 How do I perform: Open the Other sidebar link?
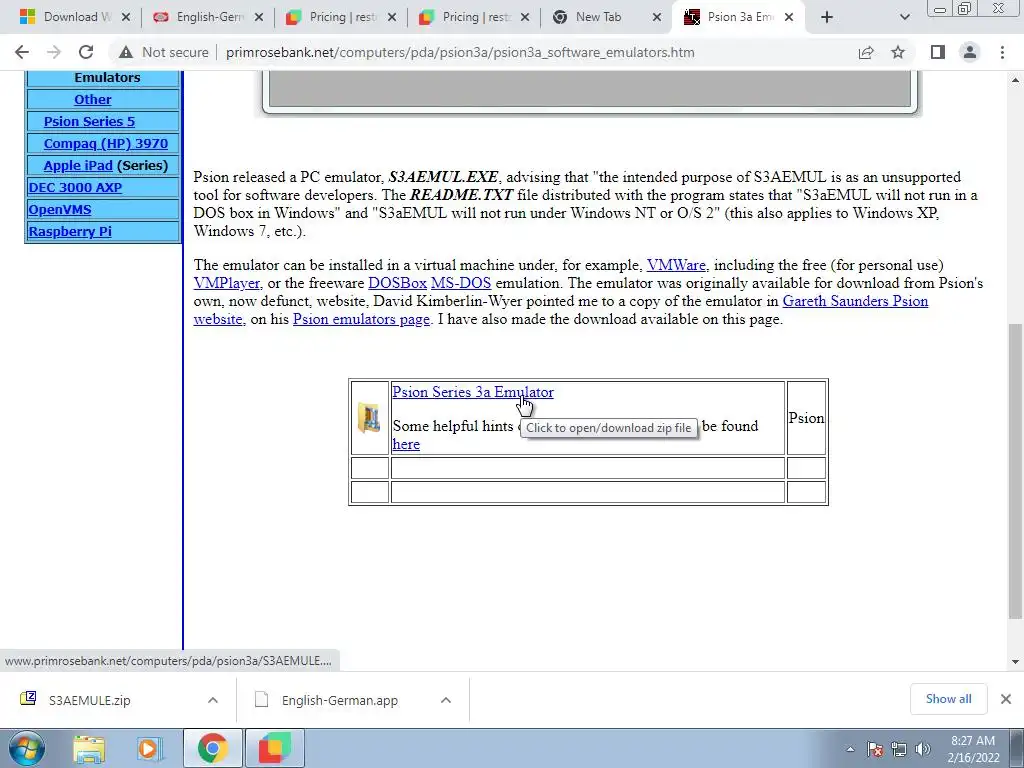(x=92, y=99)
